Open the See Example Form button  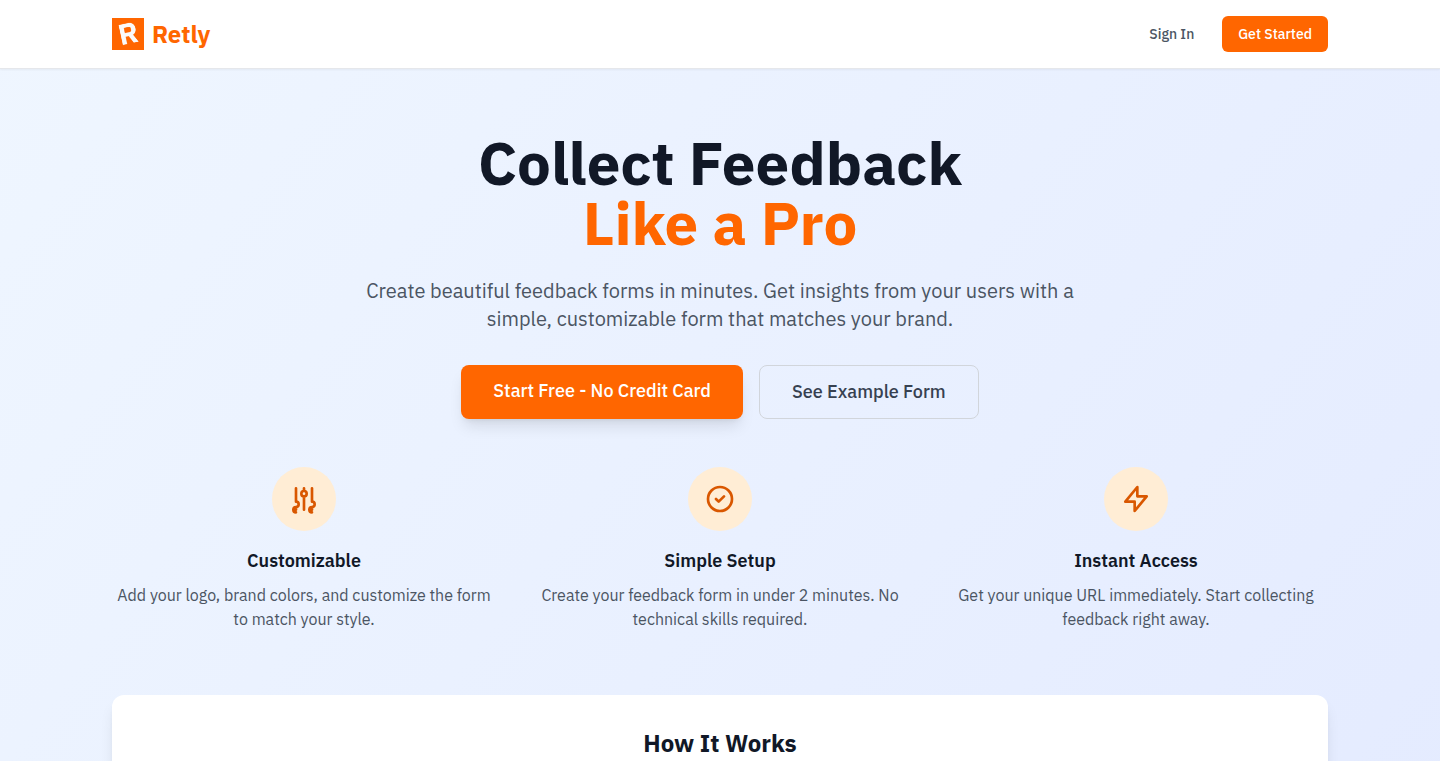[869, 392]
